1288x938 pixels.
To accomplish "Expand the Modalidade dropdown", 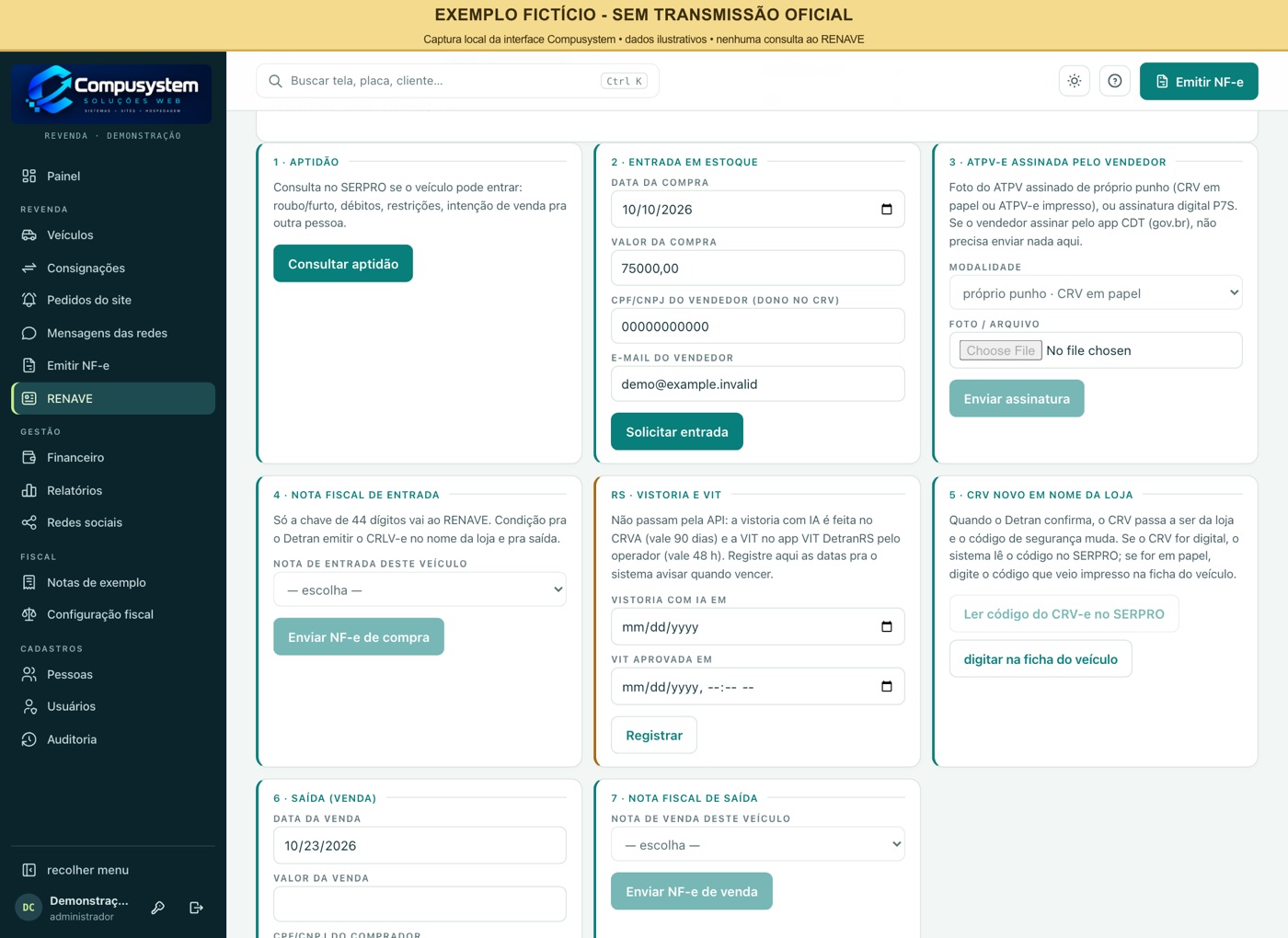I will 1096,293.
